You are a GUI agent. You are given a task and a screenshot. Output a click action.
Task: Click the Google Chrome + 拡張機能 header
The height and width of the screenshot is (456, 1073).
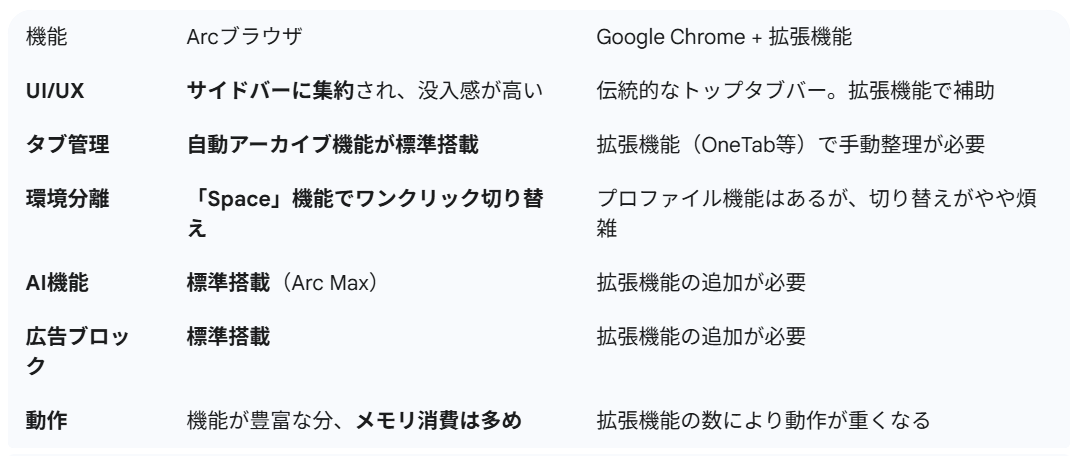[722, 39]
